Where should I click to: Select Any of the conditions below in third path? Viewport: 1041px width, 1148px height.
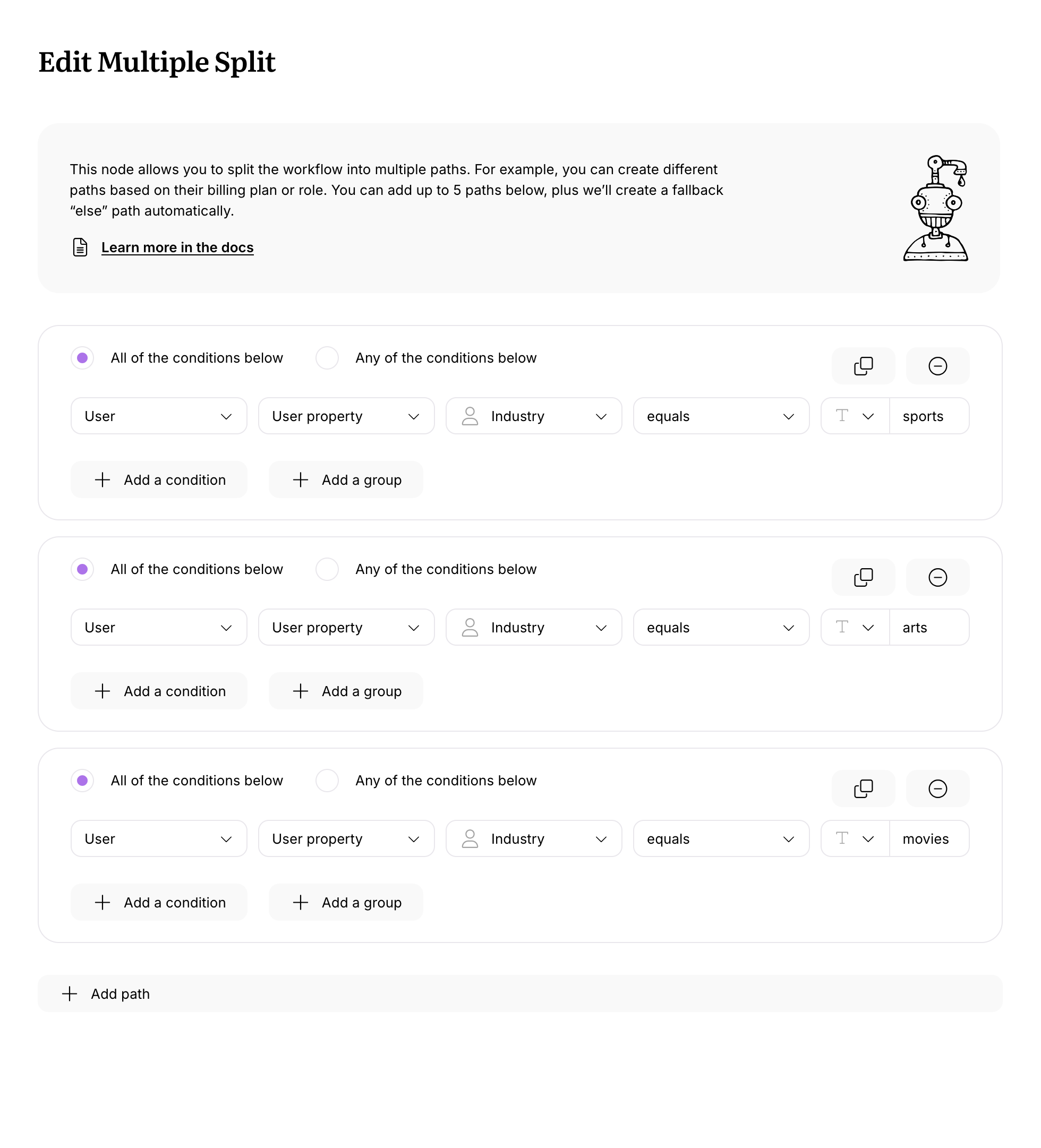pyautogui.click(x=328, y=781)
